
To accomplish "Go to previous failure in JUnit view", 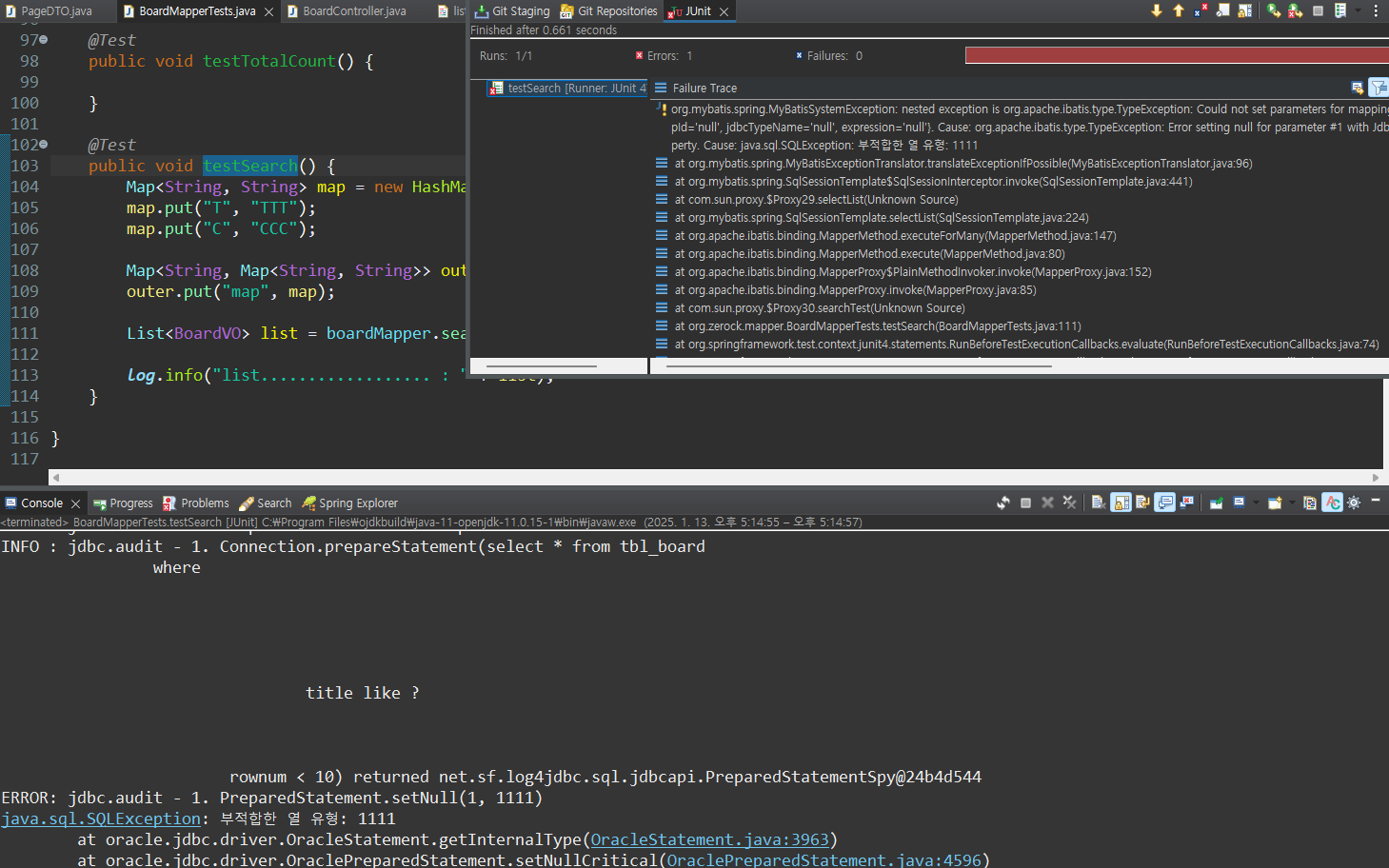I will [1179, 10].
